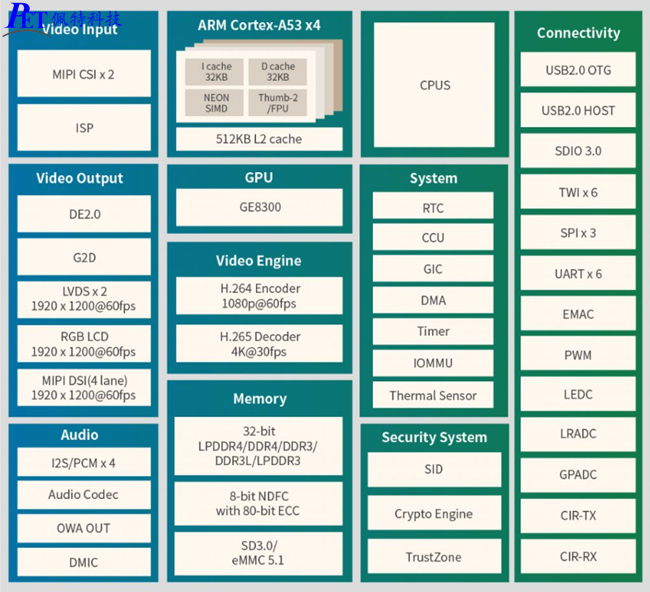Select the CCU block

(x=433, y=237)
